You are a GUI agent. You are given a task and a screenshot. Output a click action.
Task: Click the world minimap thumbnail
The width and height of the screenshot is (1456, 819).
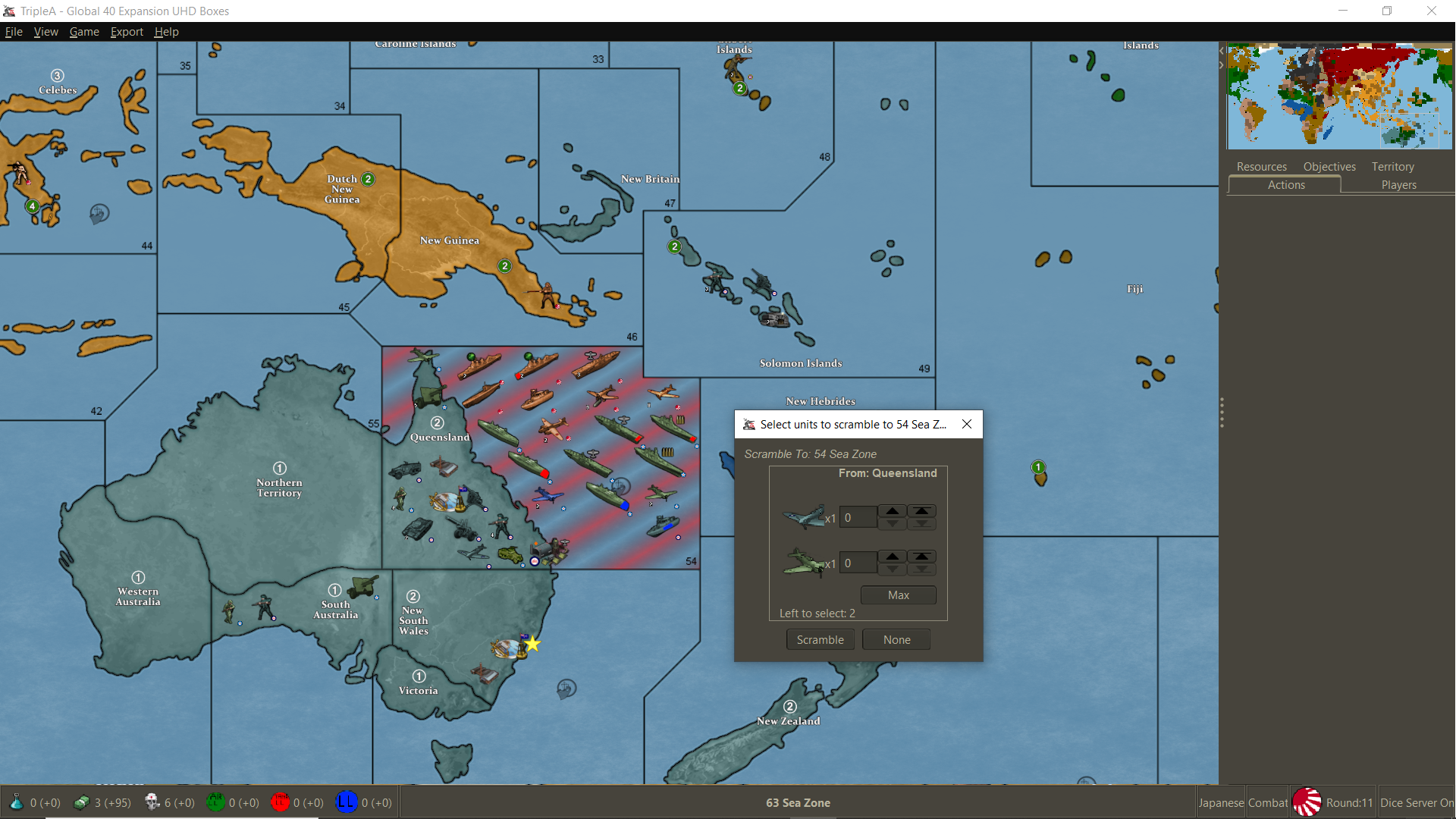coord(1339,97)
